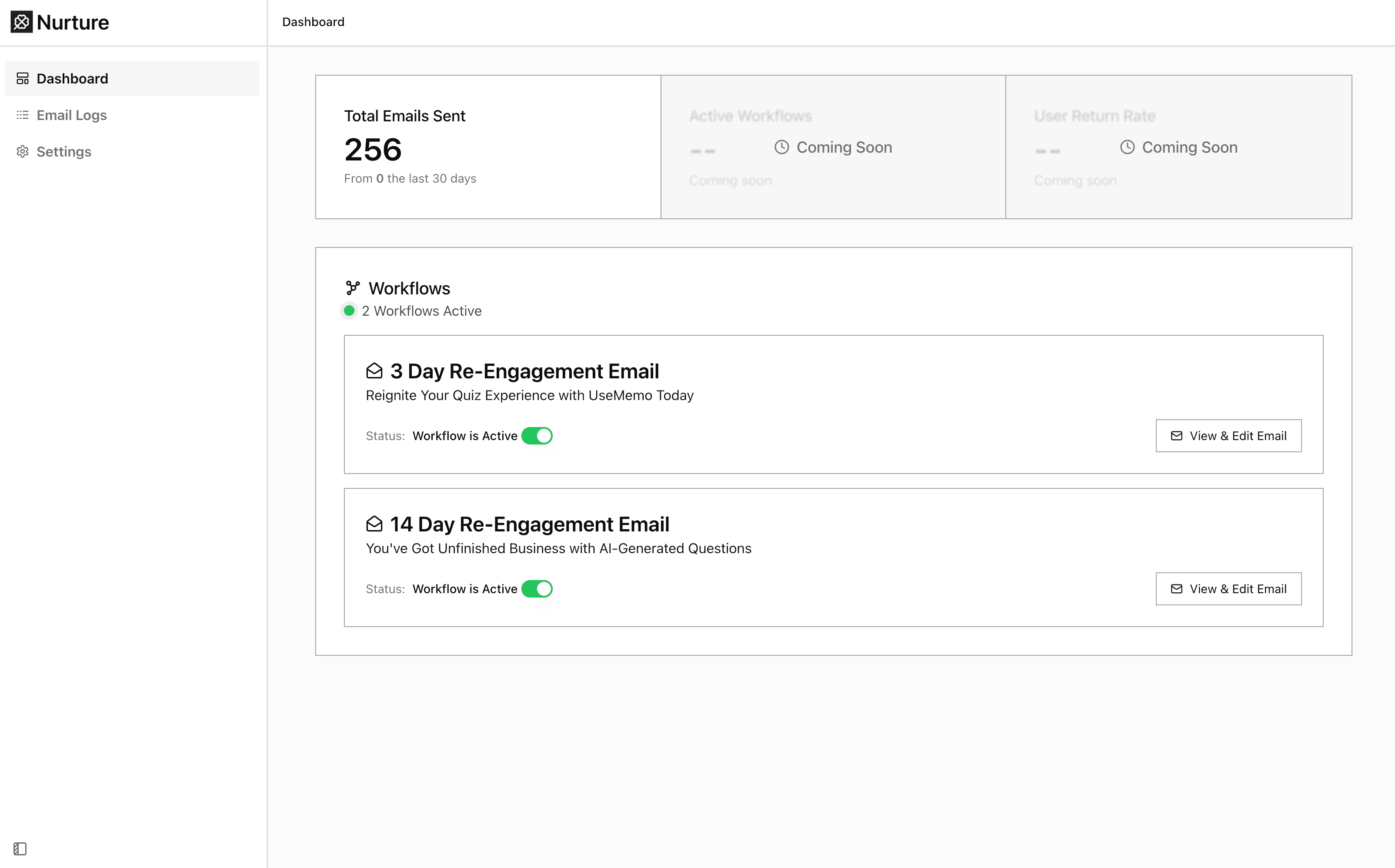This screenshot has width=1395, height=868.
Task: Click the Settings gear icon
Action: (22, 152)
